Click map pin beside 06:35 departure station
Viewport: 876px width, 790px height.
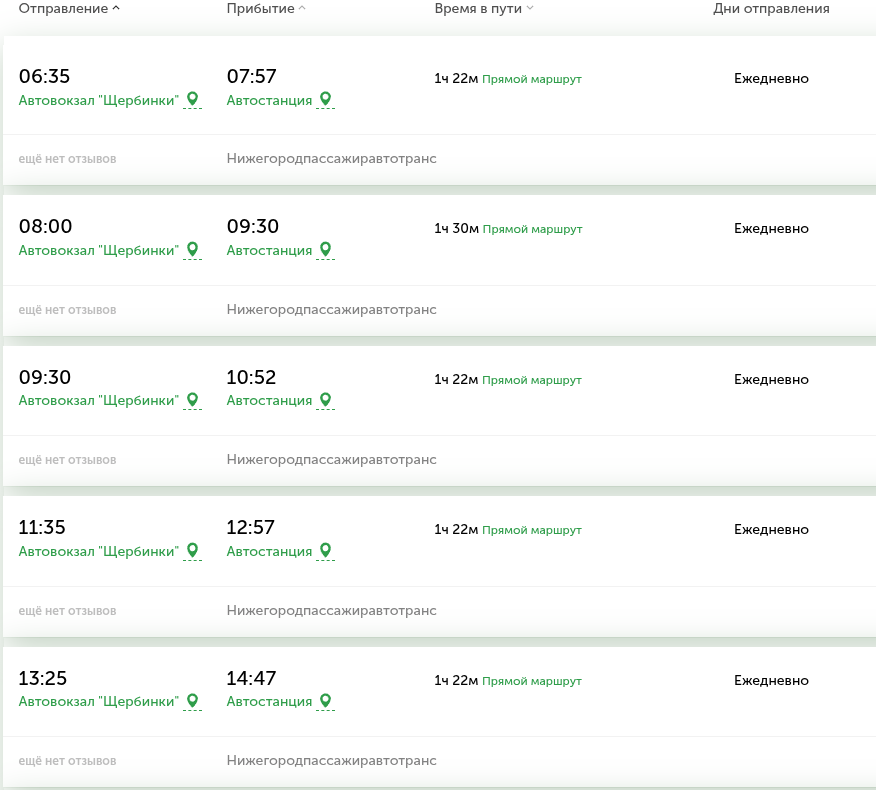point(193,99)
